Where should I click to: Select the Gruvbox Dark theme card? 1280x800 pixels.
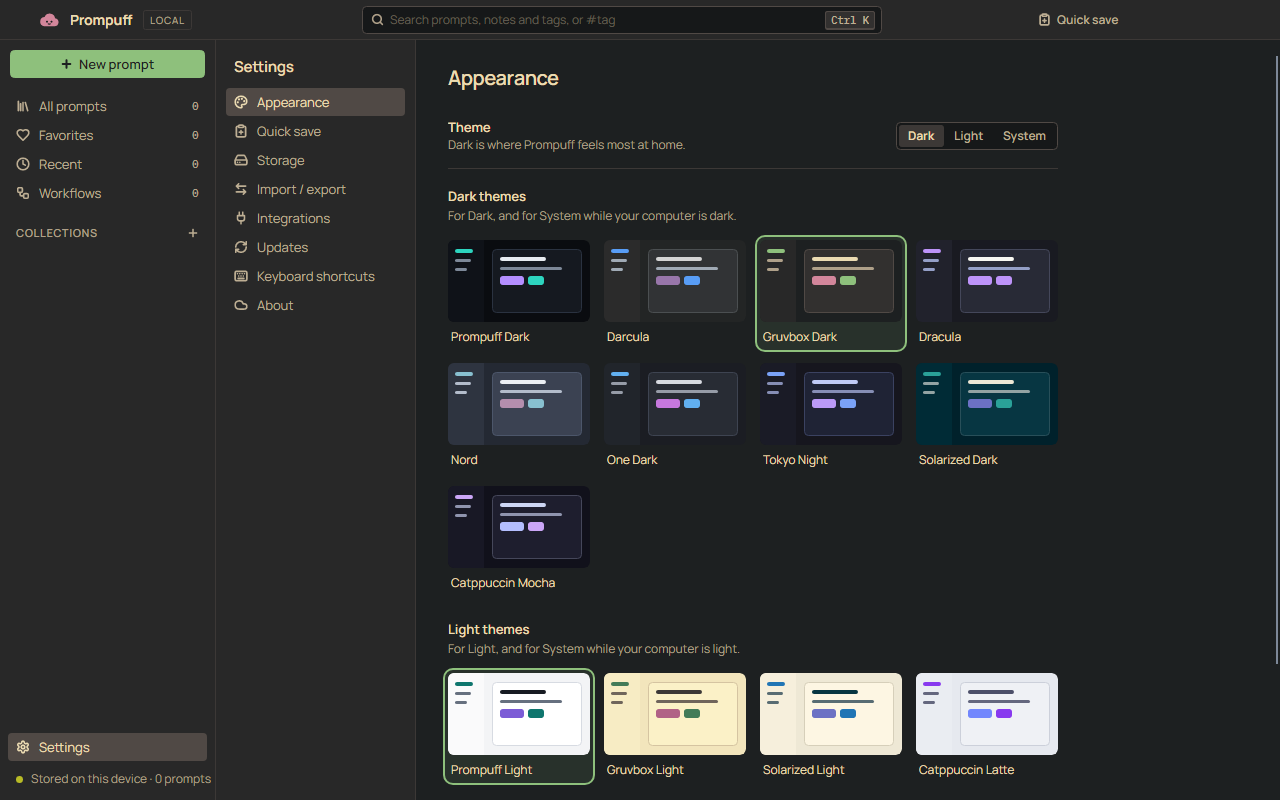(x=831, y=293)
